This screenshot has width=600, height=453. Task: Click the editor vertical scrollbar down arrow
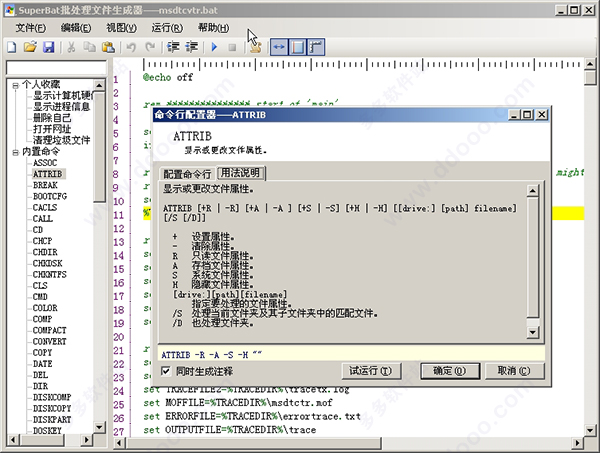[x=590, y=430]
